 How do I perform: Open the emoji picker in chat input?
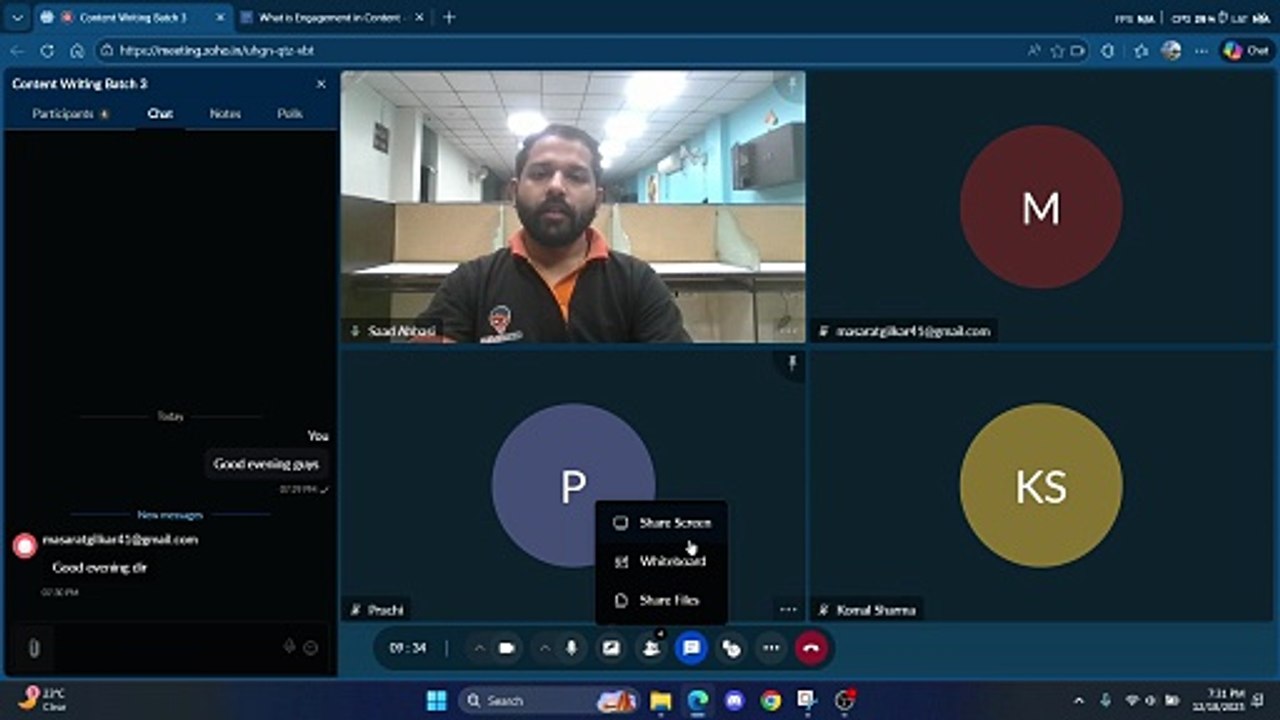310,648
